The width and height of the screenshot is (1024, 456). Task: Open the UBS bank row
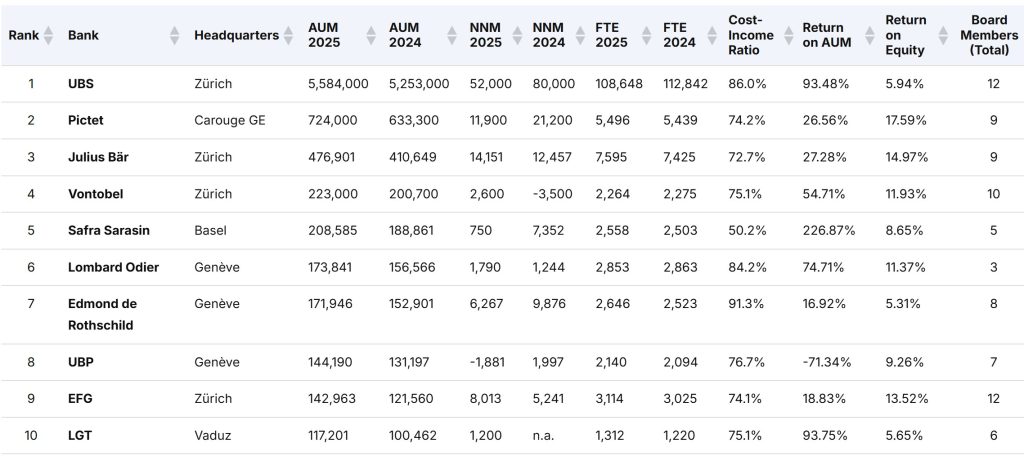pyautogui.click(x=512, y=84)
